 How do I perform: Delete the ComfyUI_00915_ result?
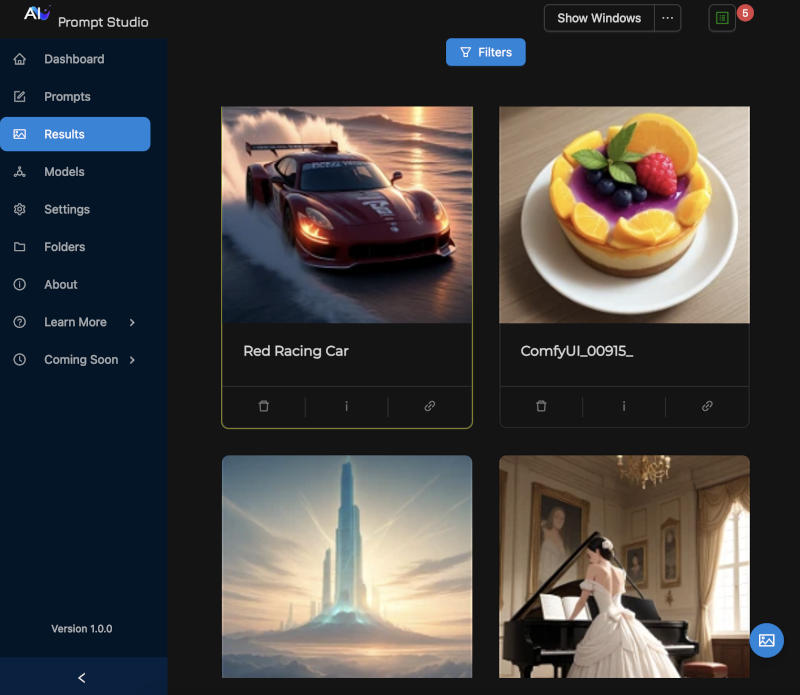tap(541, 406)
